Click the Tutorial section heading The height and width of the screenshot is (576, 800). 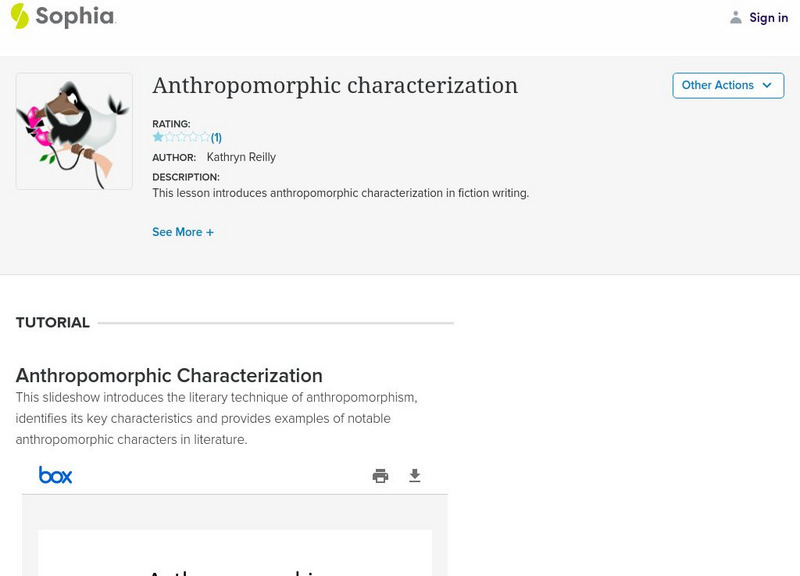point(53,323)
